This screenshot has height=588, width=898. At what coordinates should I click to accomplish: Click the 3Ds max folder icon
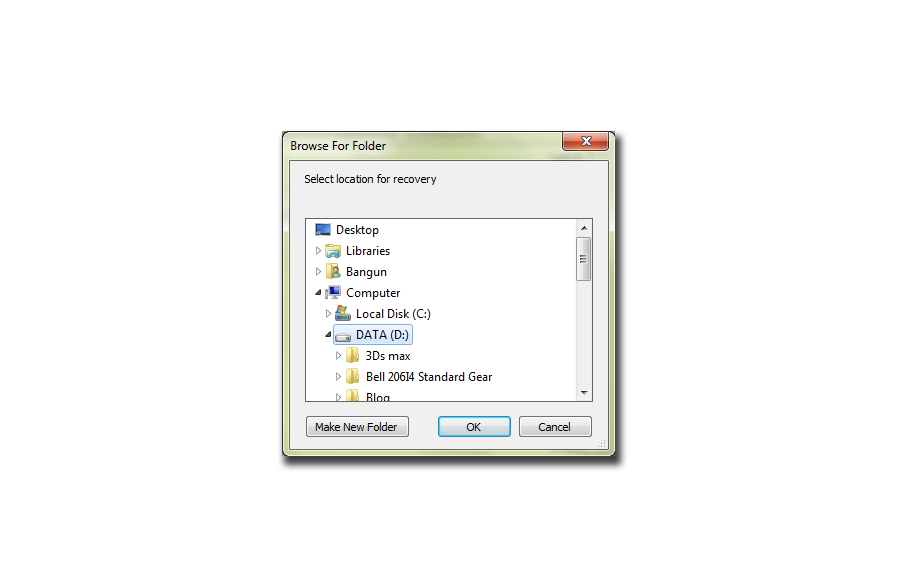(353, 356)
